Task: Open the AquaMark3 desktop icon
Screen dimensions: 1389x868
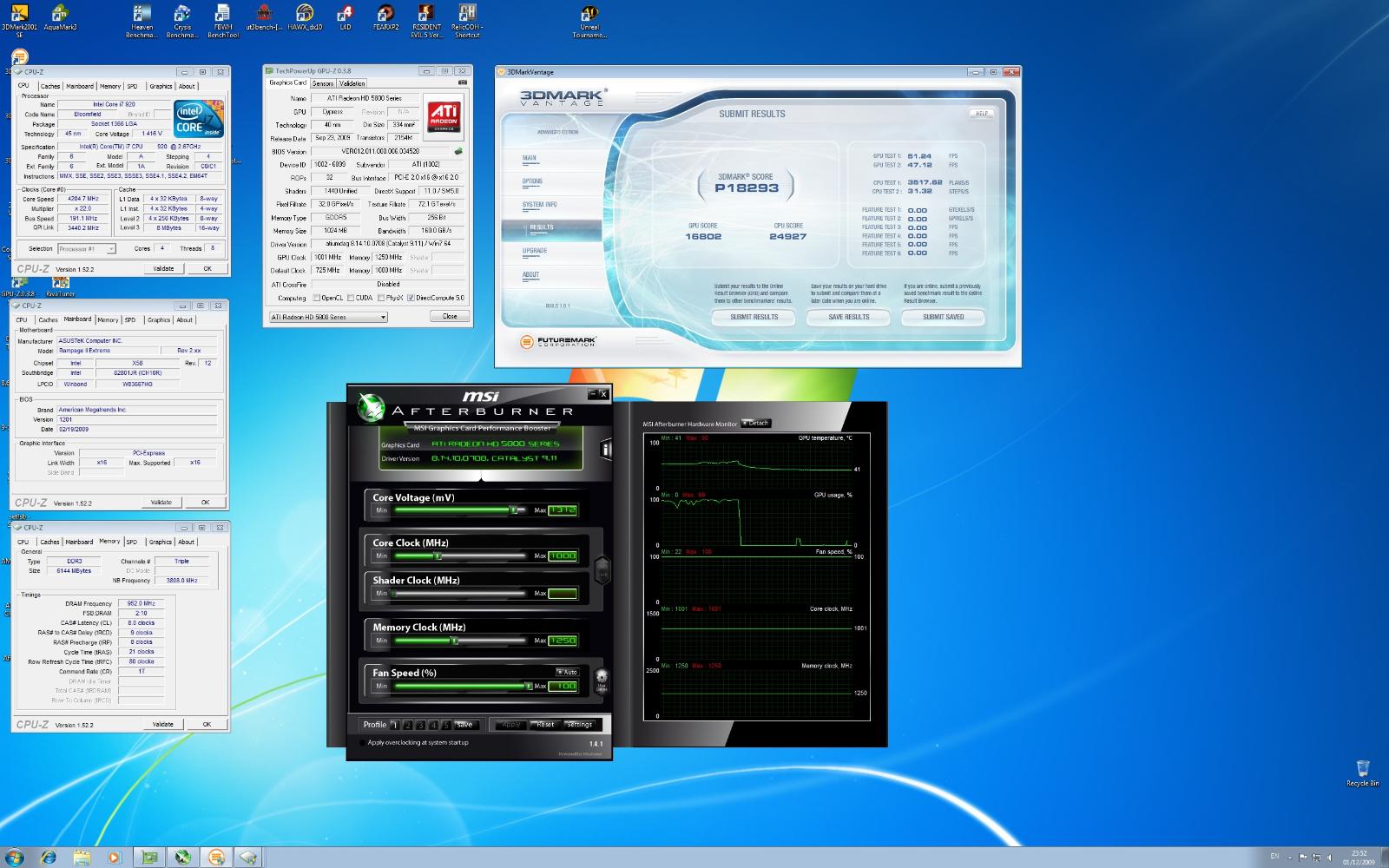Action: (60, 18)
